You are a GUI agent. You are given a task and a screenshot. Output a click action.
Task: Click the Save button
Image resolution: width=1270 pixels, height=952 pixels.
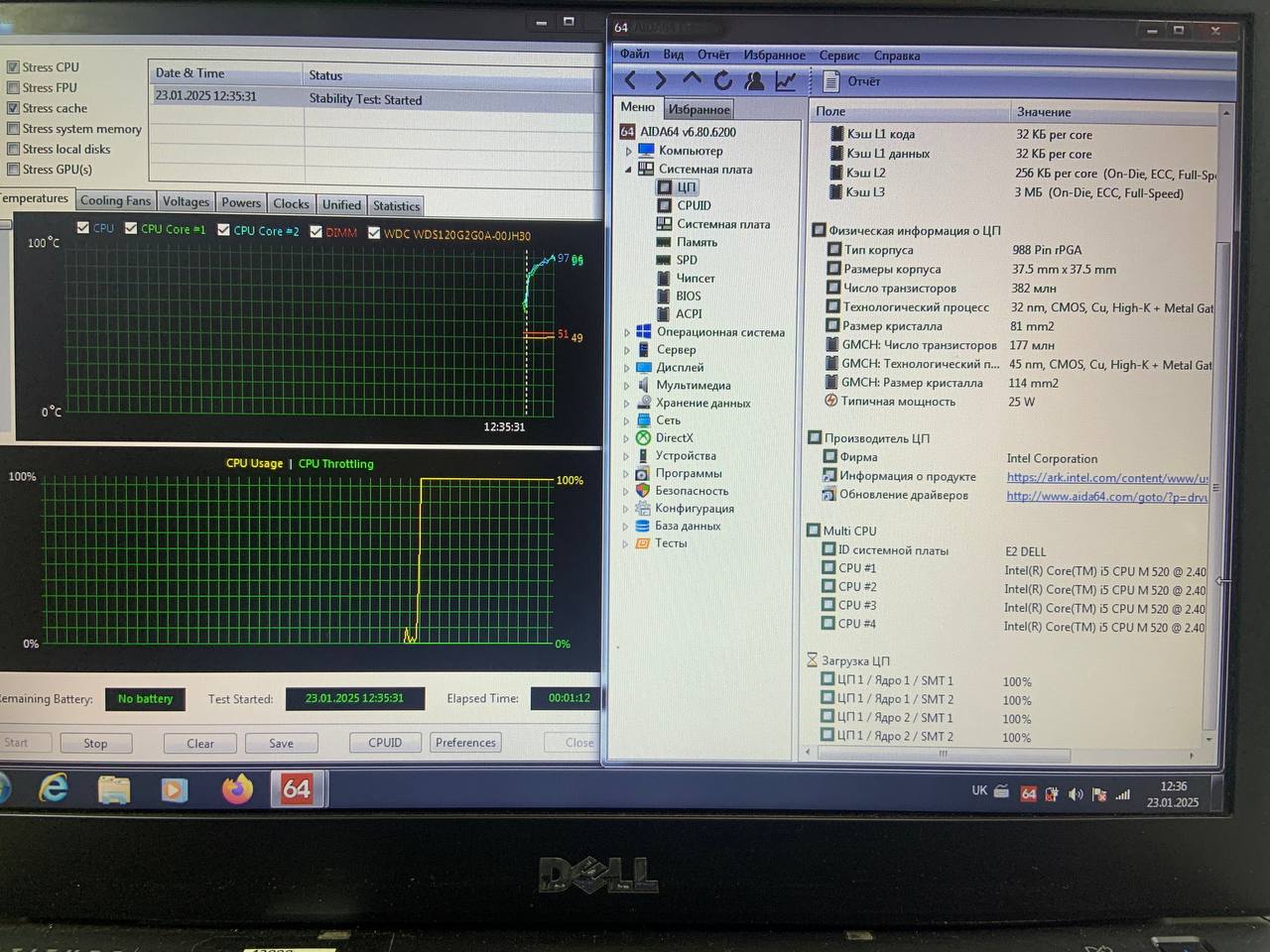tap(281, 743)
